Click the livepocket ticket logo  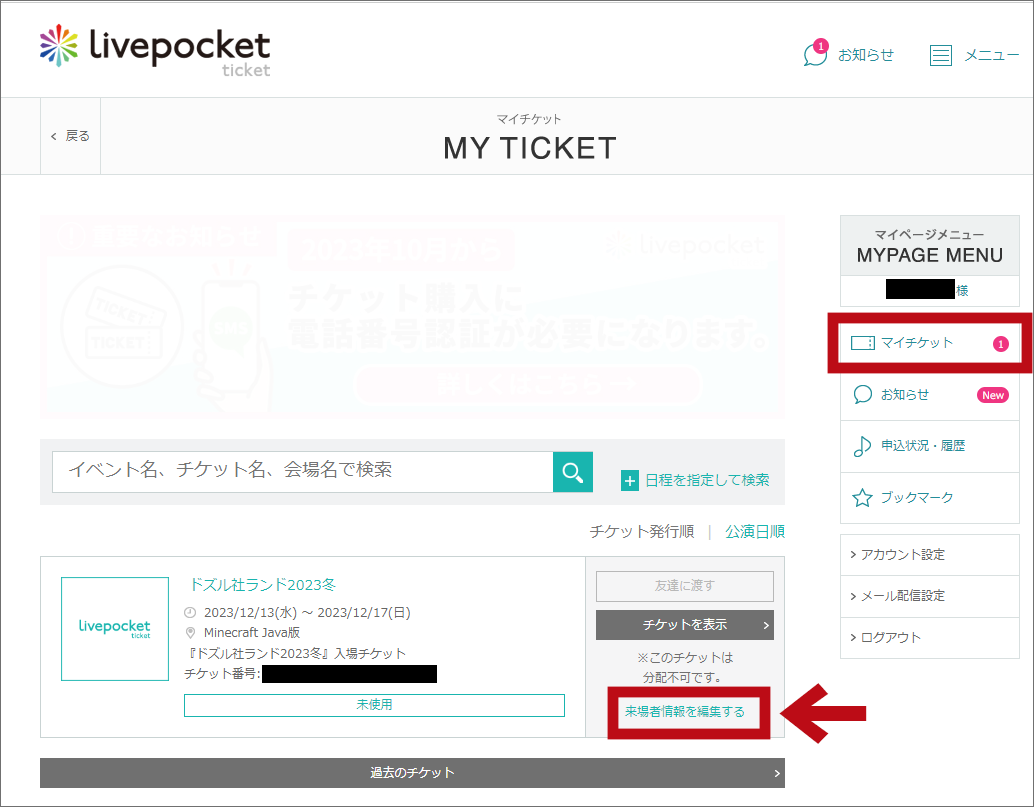coord(155,50)
